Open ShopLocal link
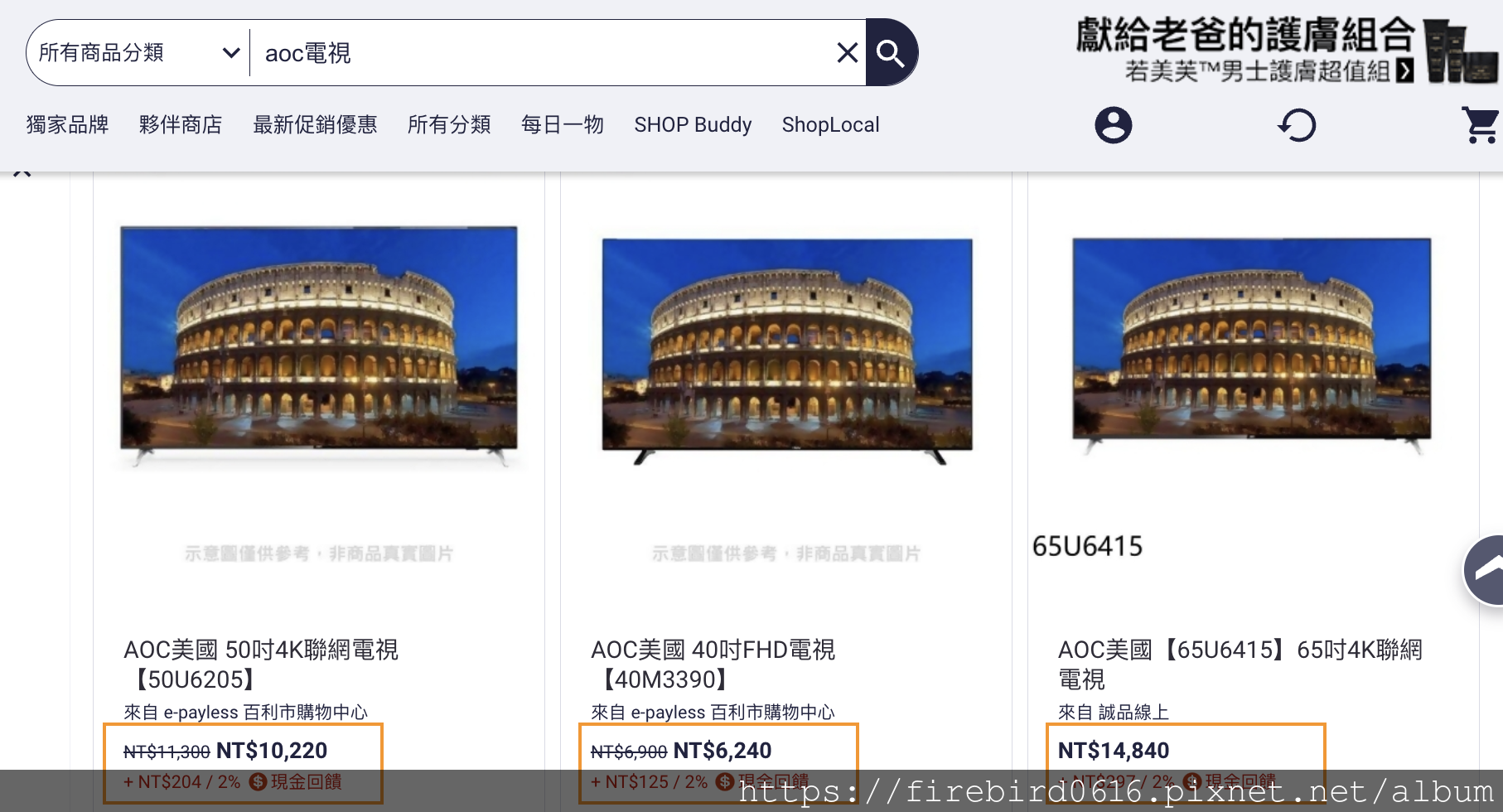The width and height of the screenshot is (1503, 812). coord(831,125)
